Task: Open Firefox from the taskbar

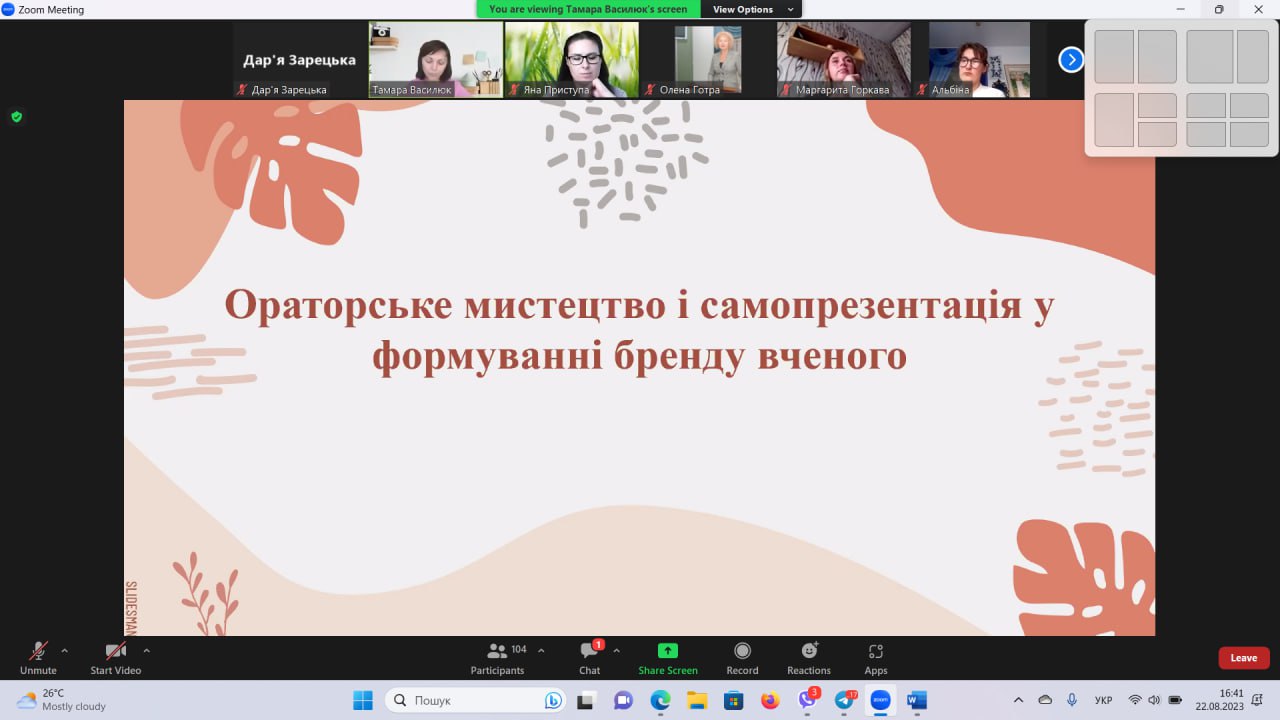Action: pos(770,700)
